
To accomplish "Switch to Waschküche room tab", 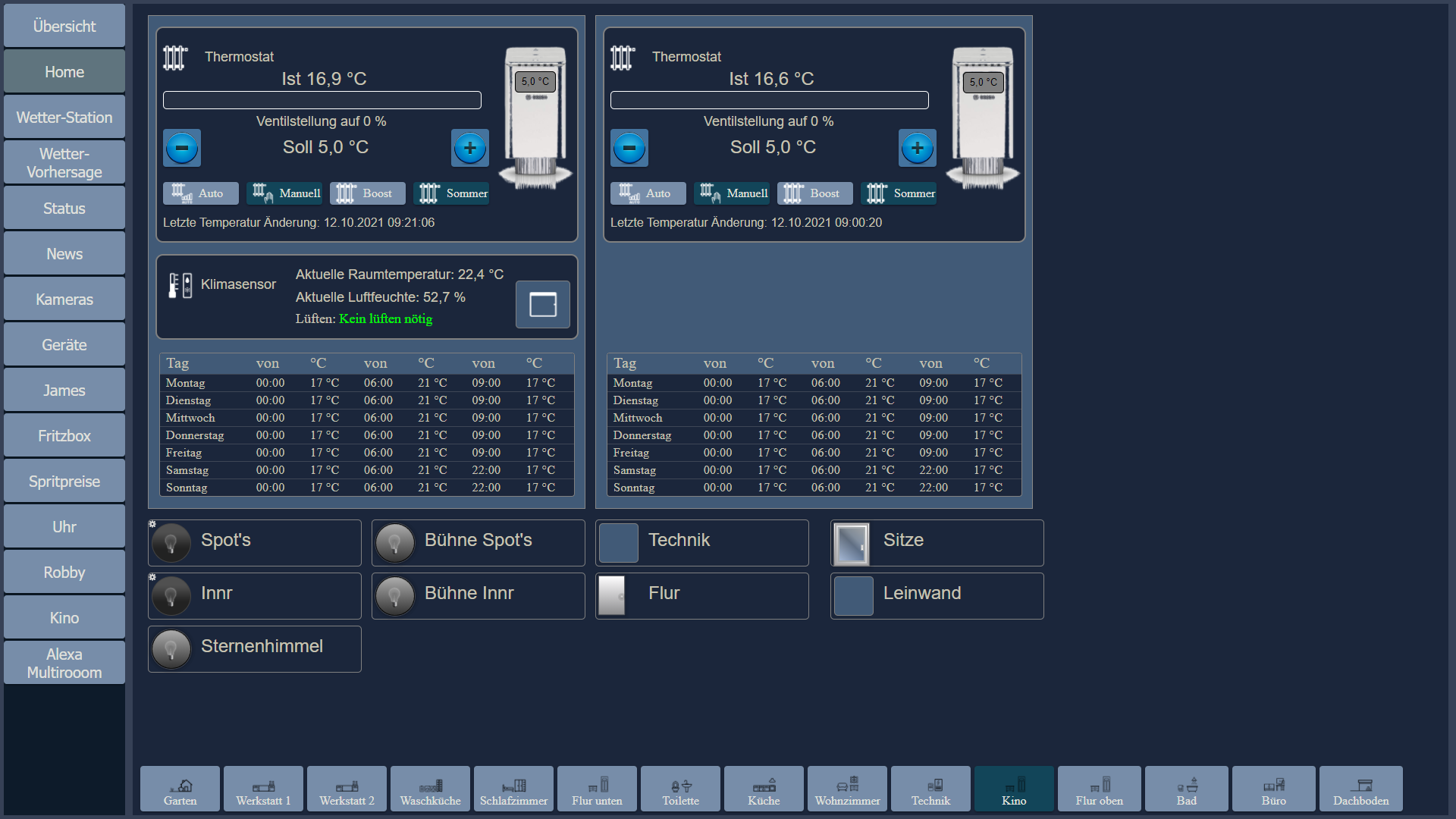I will [x=430, y=789].
